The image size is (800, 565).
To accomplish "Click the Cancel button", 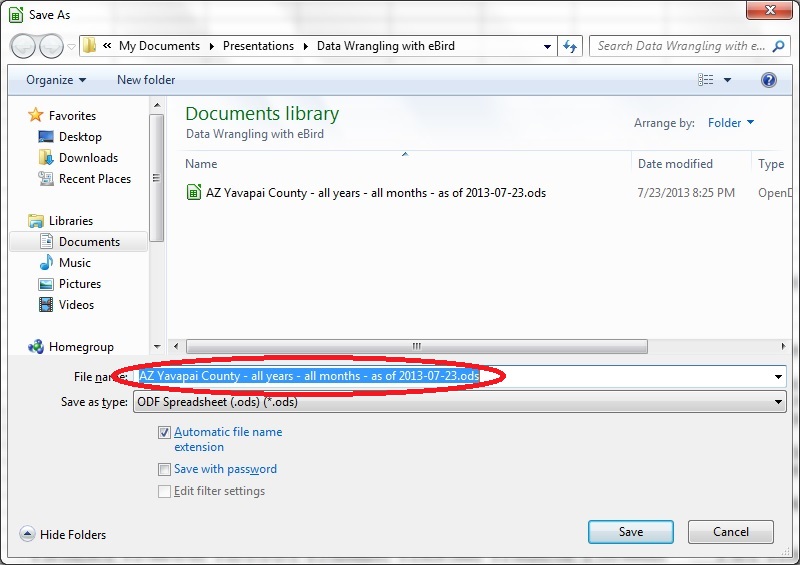I will pyautogui.click(x=731, y=532).
